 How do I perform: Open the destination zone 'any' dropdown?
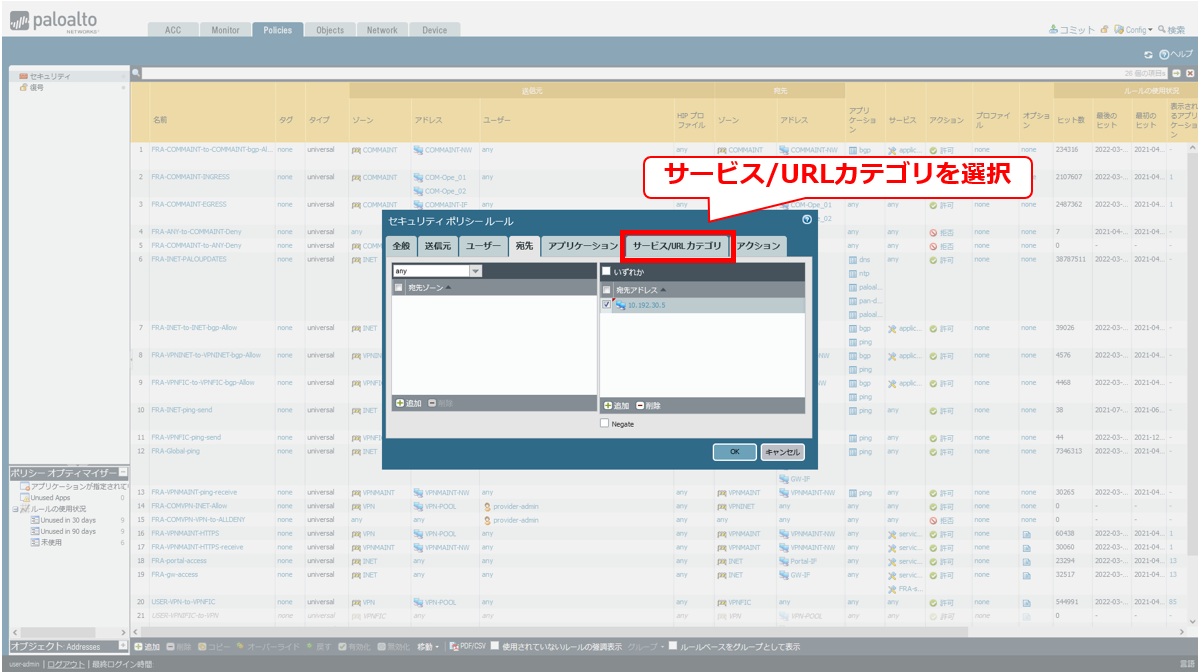coord(475,271)
